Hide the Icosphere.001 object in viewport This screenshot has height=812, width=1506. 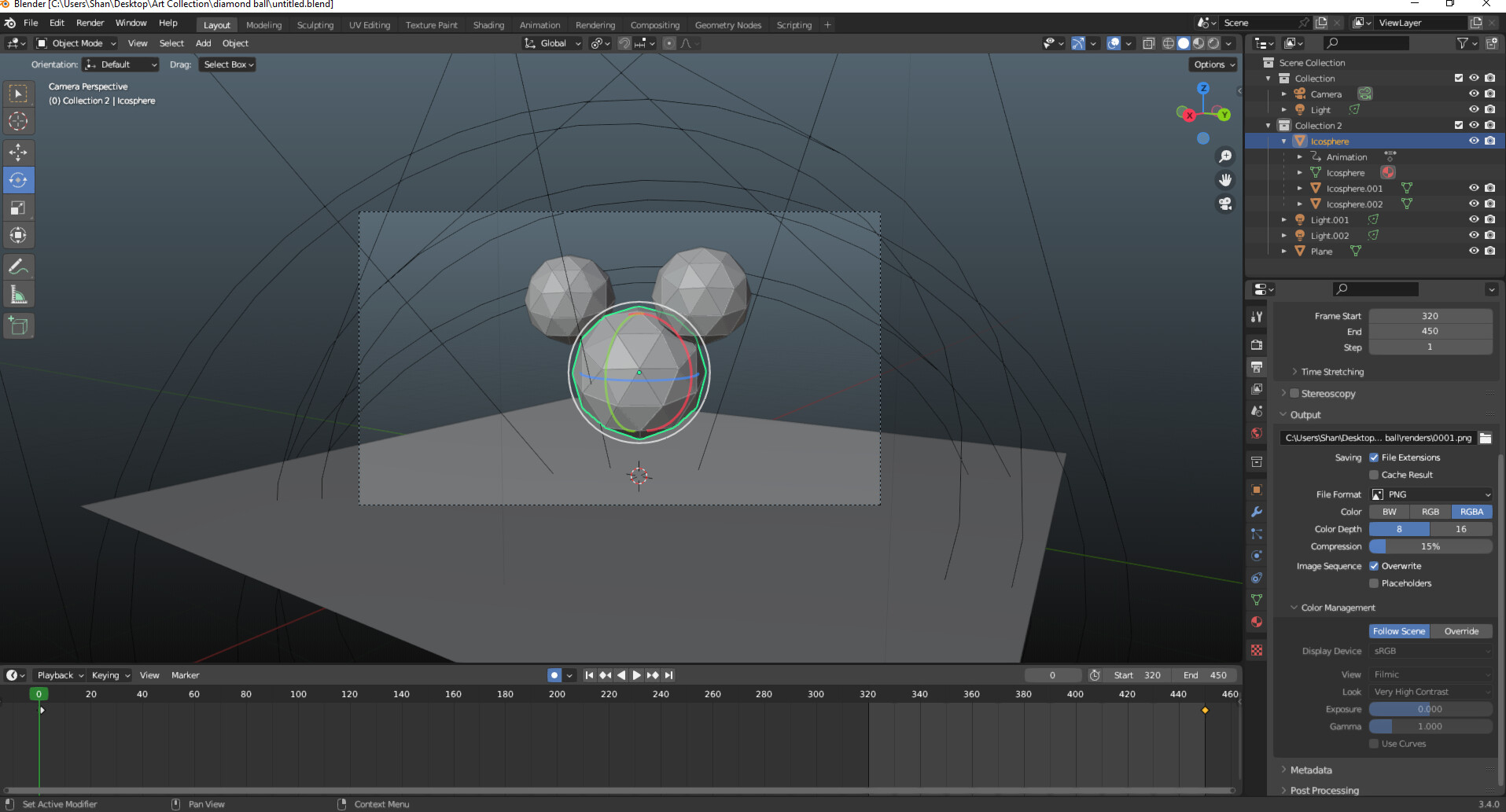coord(1473,188)
